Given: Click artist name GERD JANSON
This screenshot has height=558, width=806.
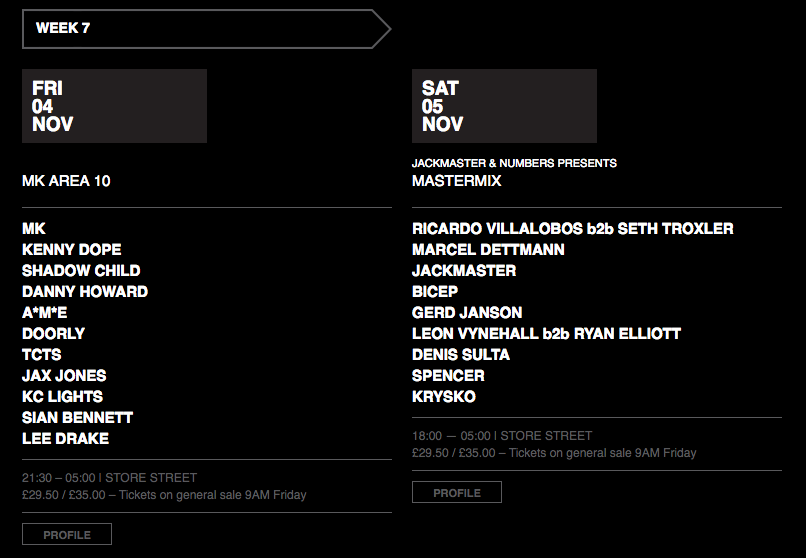Looking at the screenshot, I should point(467,313).
